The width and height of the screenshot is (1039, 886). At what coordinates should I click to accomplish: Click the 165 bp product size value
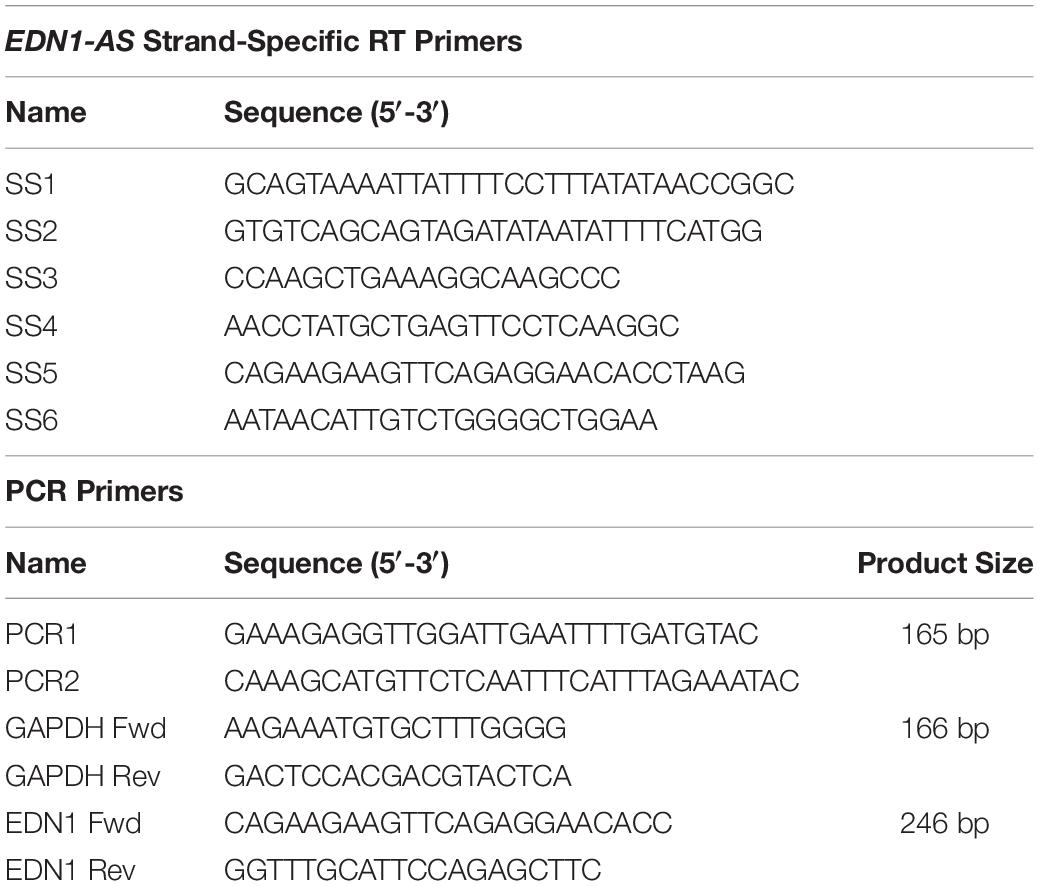(x=945, y=634)
